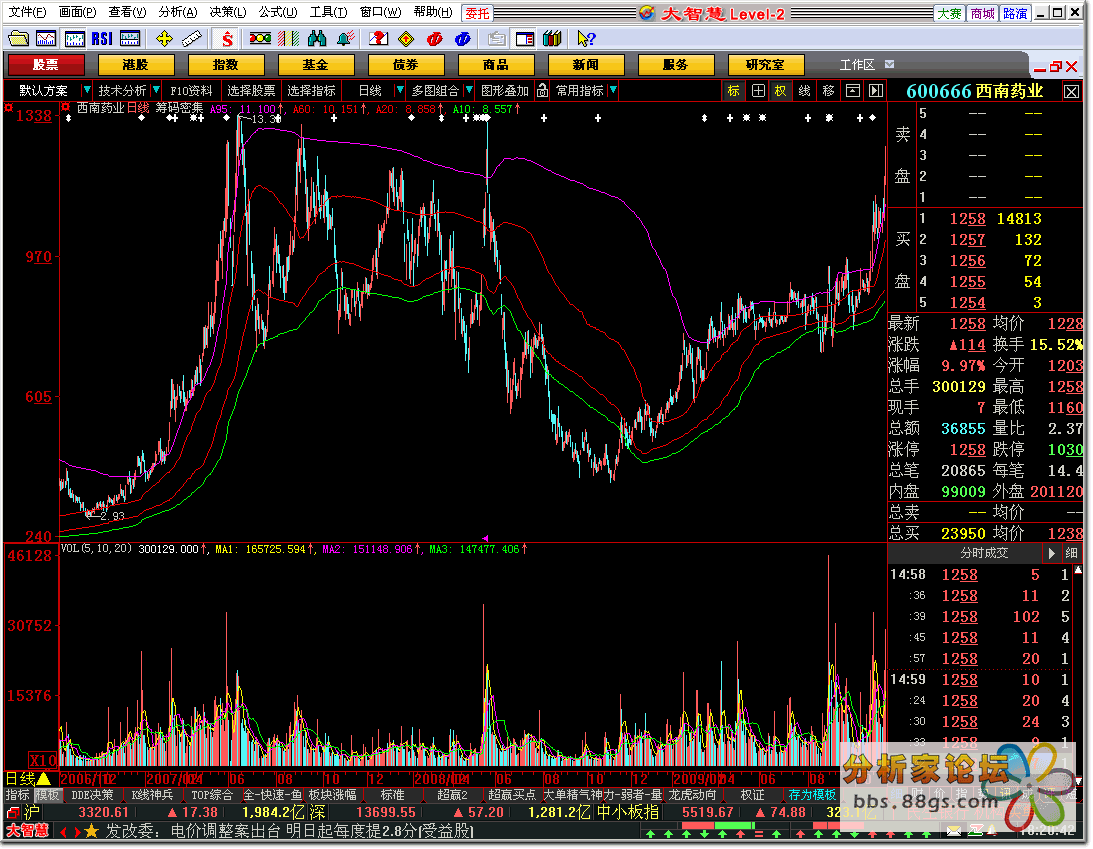
Task: Click the left red arrow in news ticker
Action: (x=63, y=832)
